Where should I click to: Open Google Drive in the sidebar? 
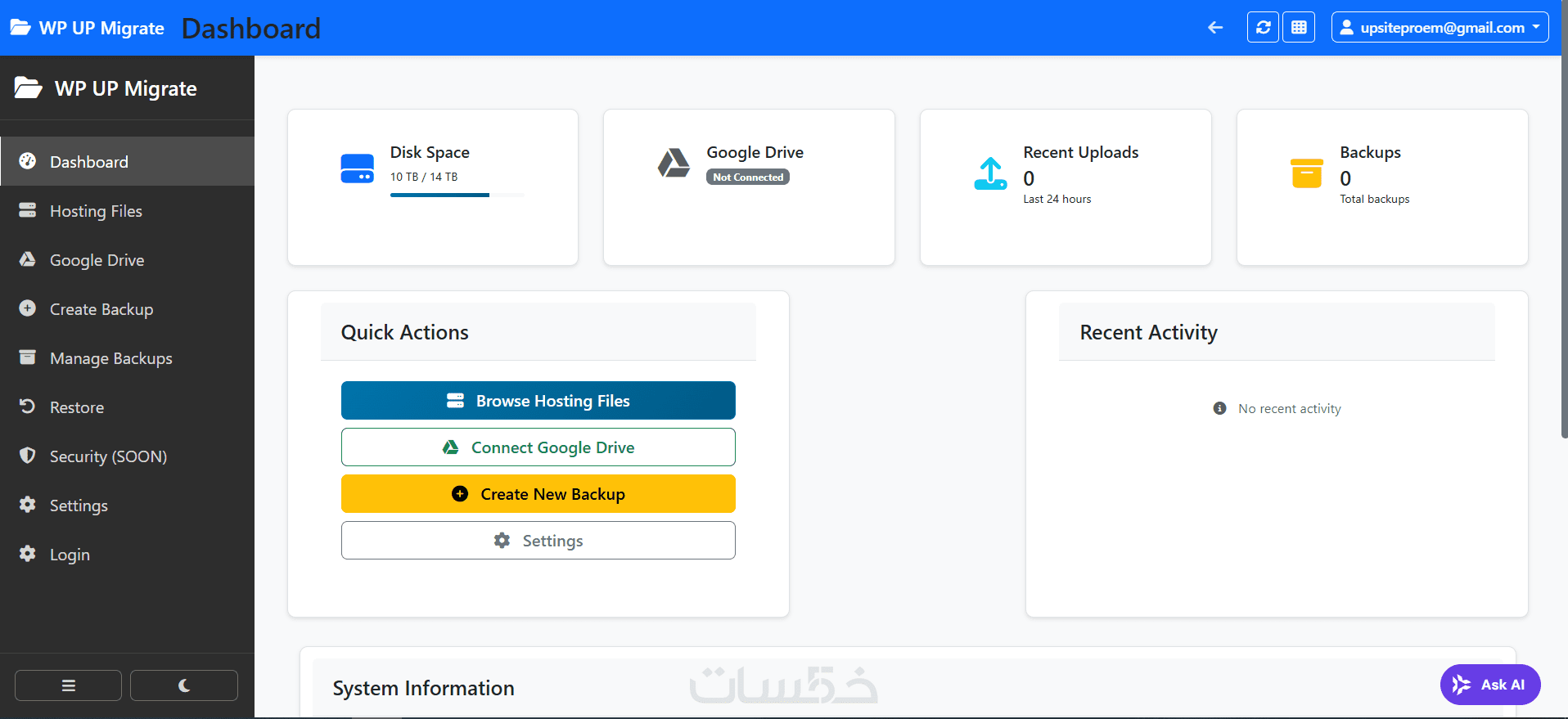(127, 259)
